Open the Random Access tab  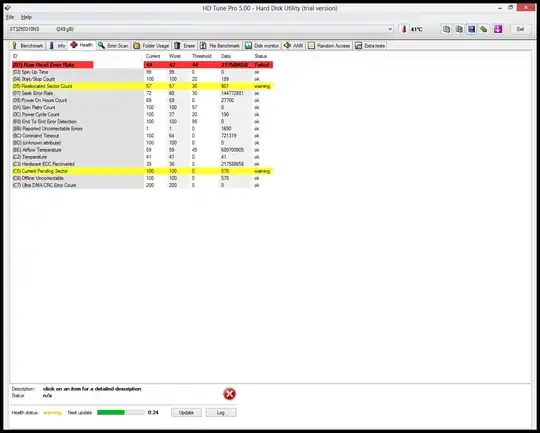click(329, 45)
